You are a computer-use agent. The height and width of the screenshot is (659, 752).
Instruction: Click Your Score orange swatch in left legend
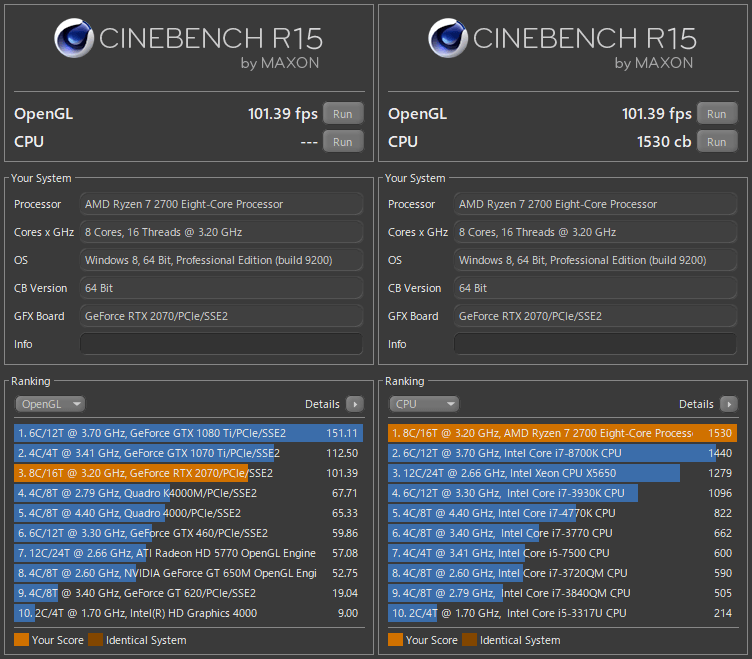22,640
